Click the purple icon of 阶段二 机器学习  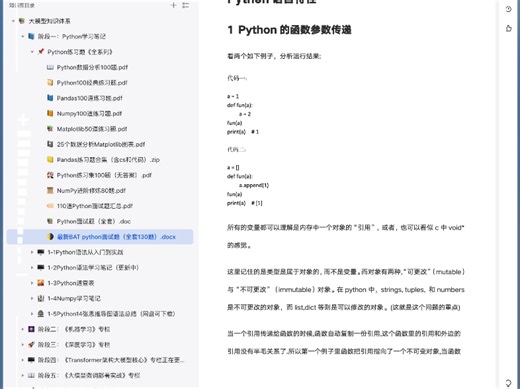pyautogui.click(x=31, y=329)
